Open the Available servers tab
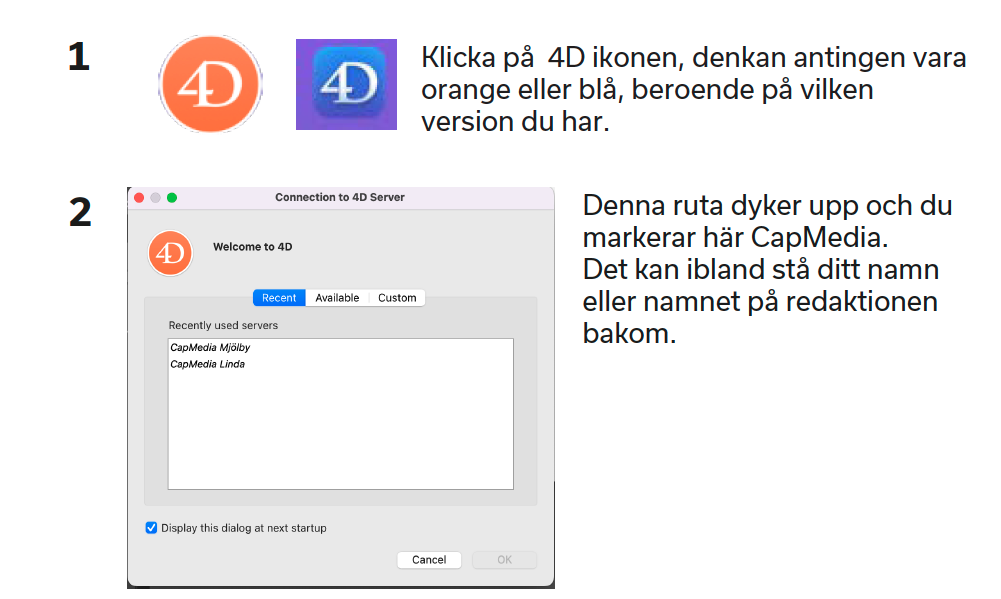The height and width of the screenshot is (599, 1001). (x=337, y=298)
